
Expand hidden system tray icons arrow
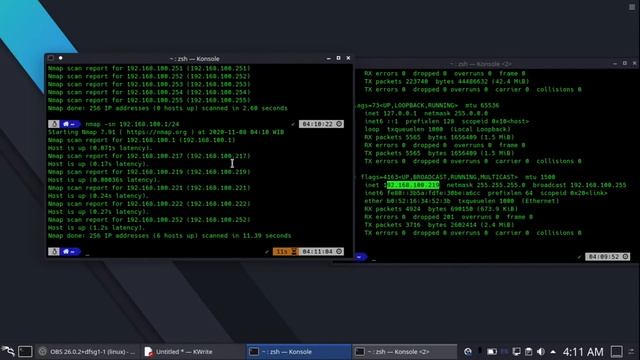click(x=553, y=351)
